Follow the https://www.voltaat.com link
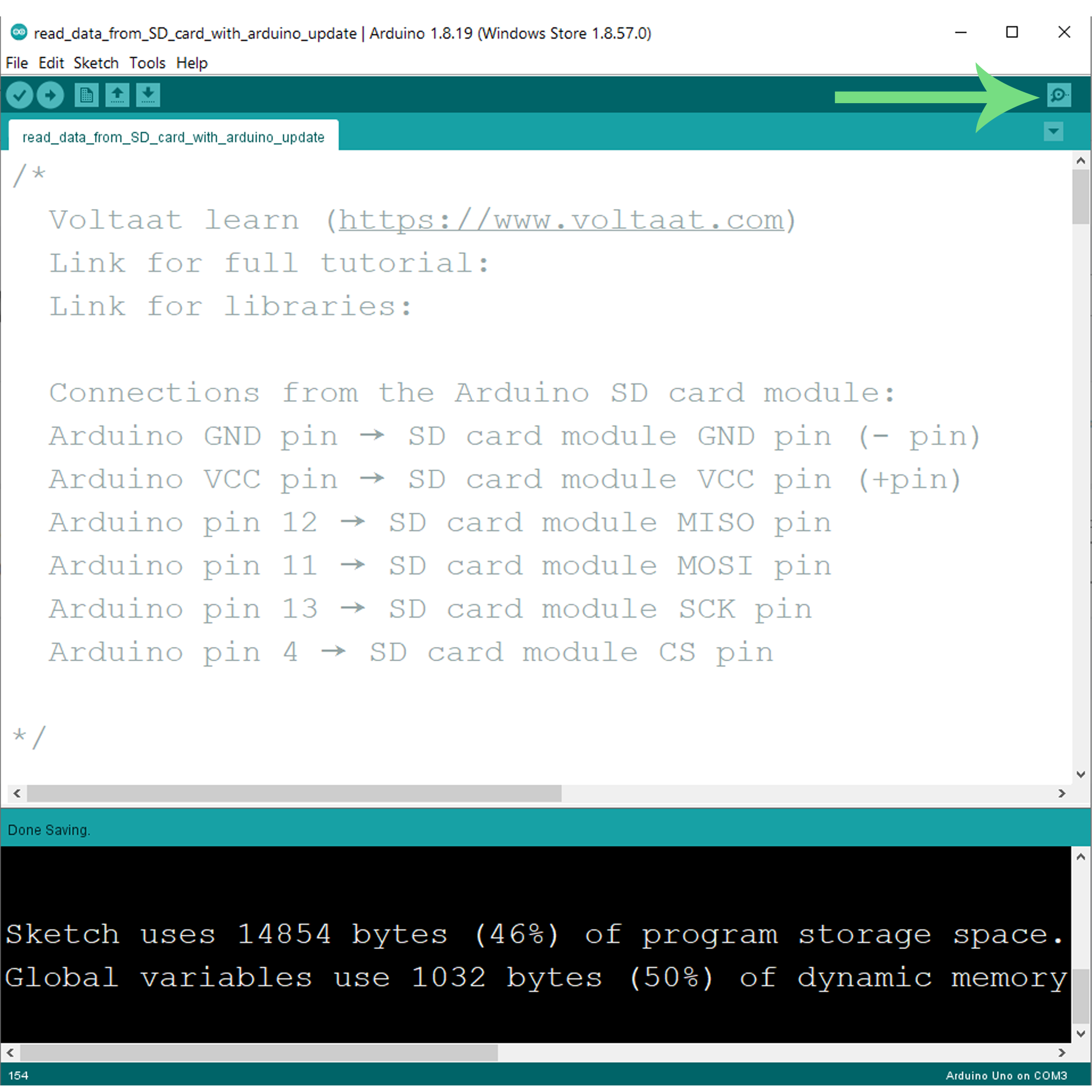This screenshot has width=1092, height=1092. [561, 220]
